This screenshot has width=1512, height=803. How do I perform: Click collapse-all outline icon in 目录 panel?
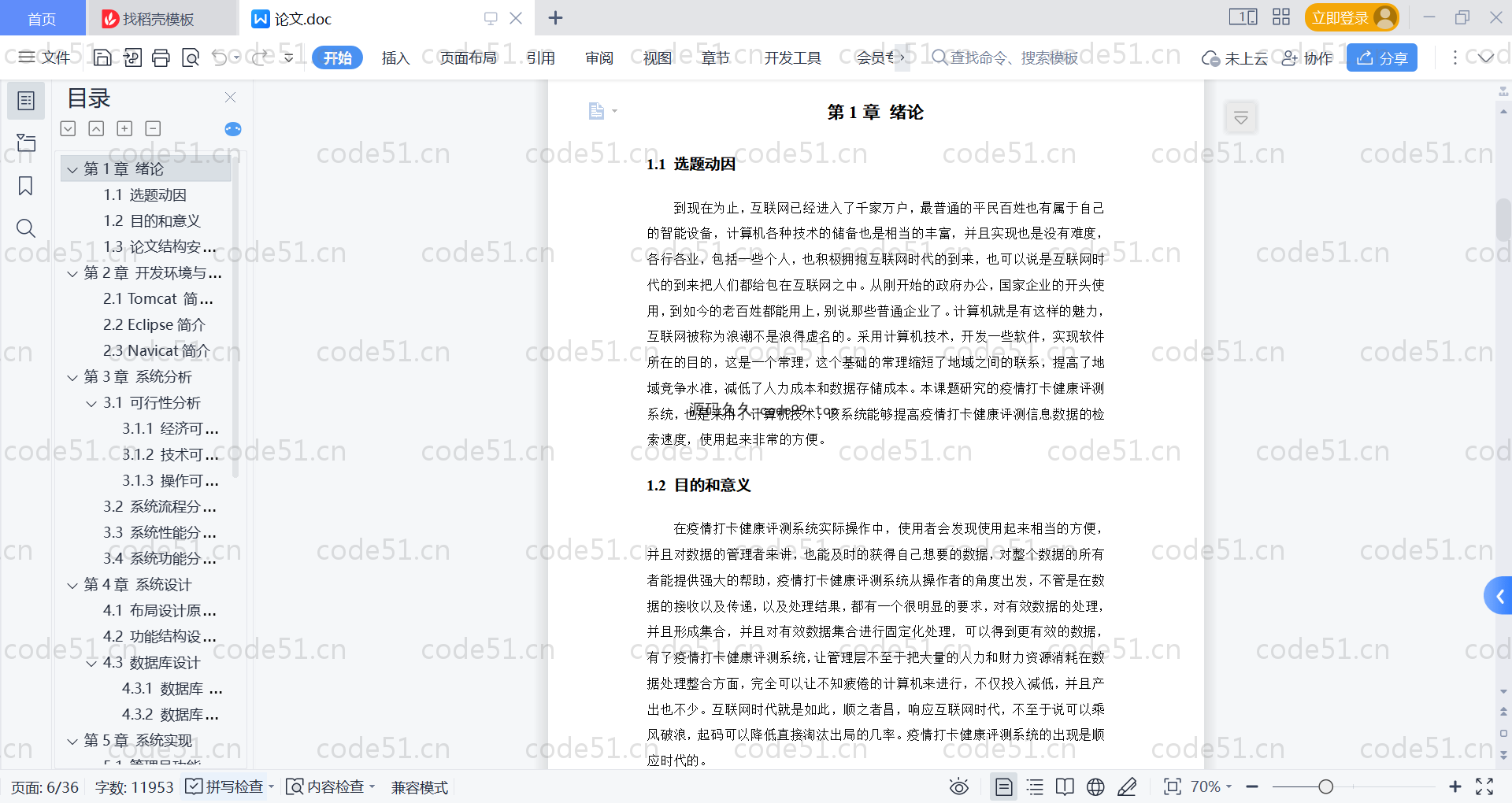(x=96, y=128)
